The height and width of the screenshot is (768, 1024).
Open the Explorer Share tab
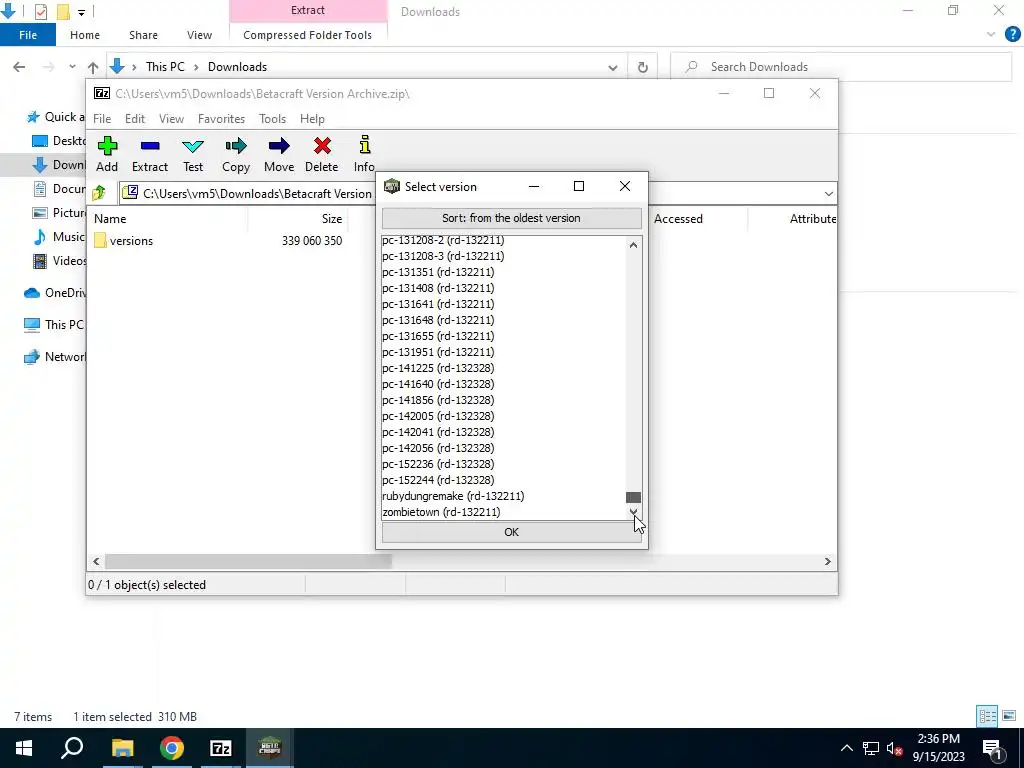click(x=143, y=35)
